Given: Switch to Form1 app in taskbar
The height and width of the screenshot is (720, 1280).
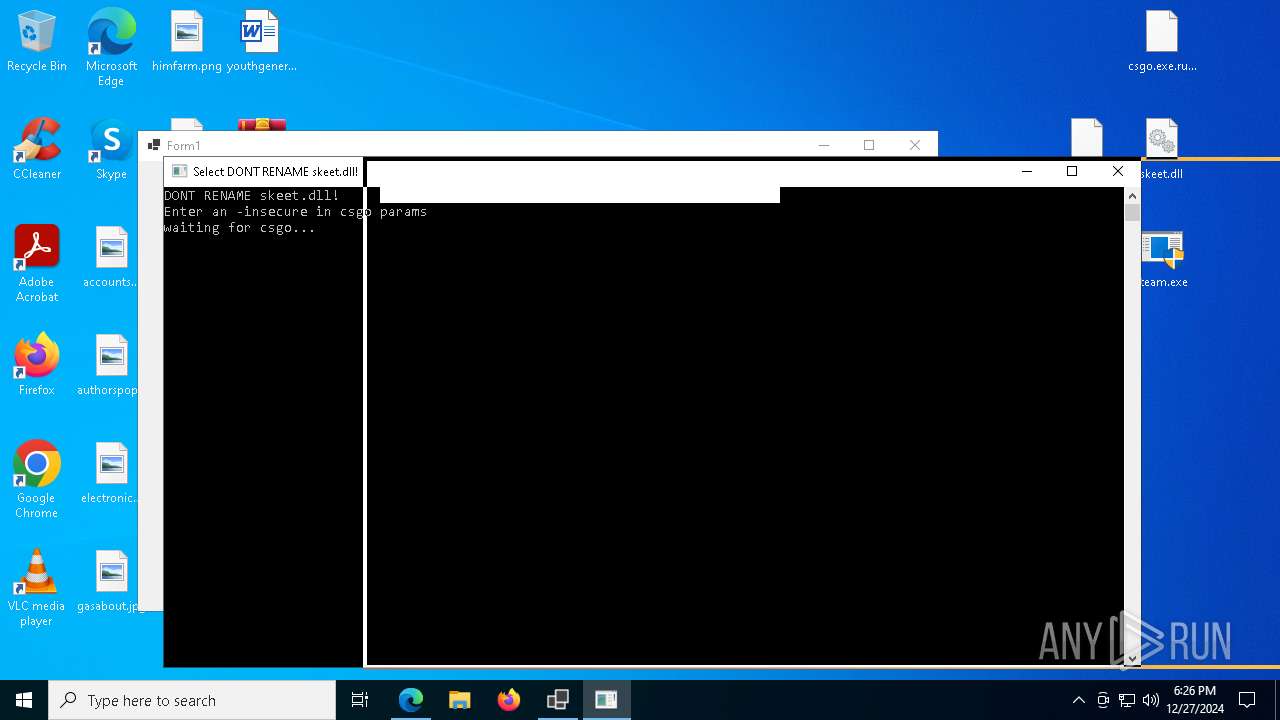Looking at the screenshot, I should coord(558,700).
